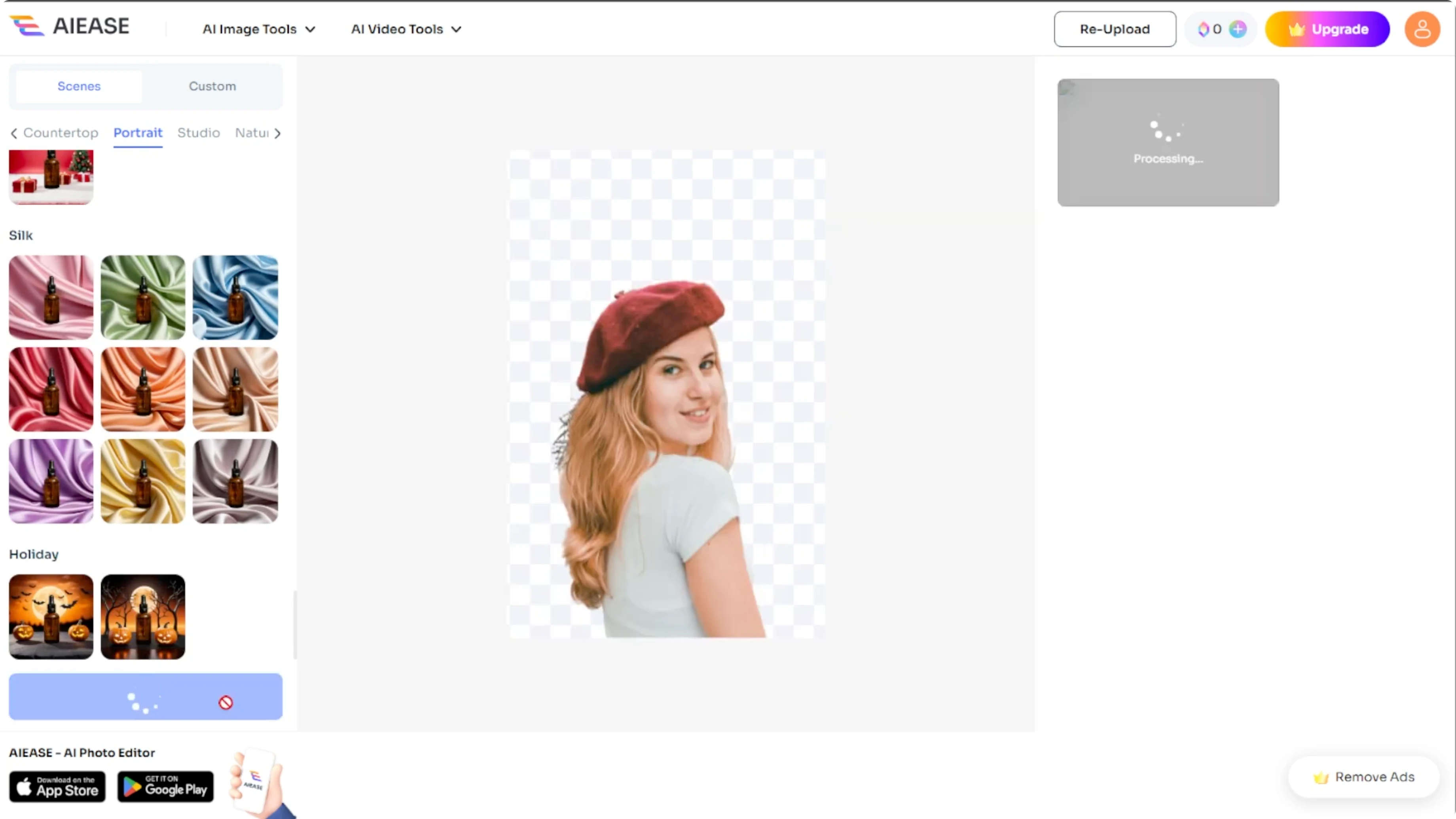Select the Studio category
Screen dimensions: 1456x819
198,133
